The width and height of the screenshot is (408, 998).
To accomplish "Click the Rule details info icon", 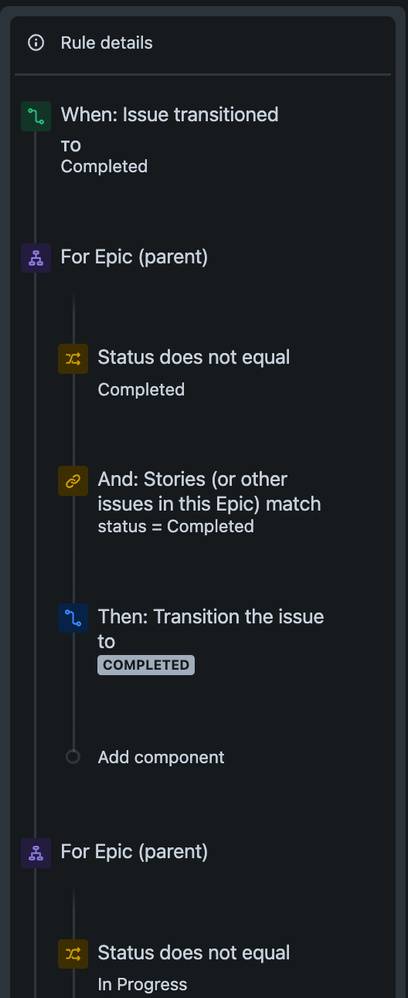I will point(36,43).
